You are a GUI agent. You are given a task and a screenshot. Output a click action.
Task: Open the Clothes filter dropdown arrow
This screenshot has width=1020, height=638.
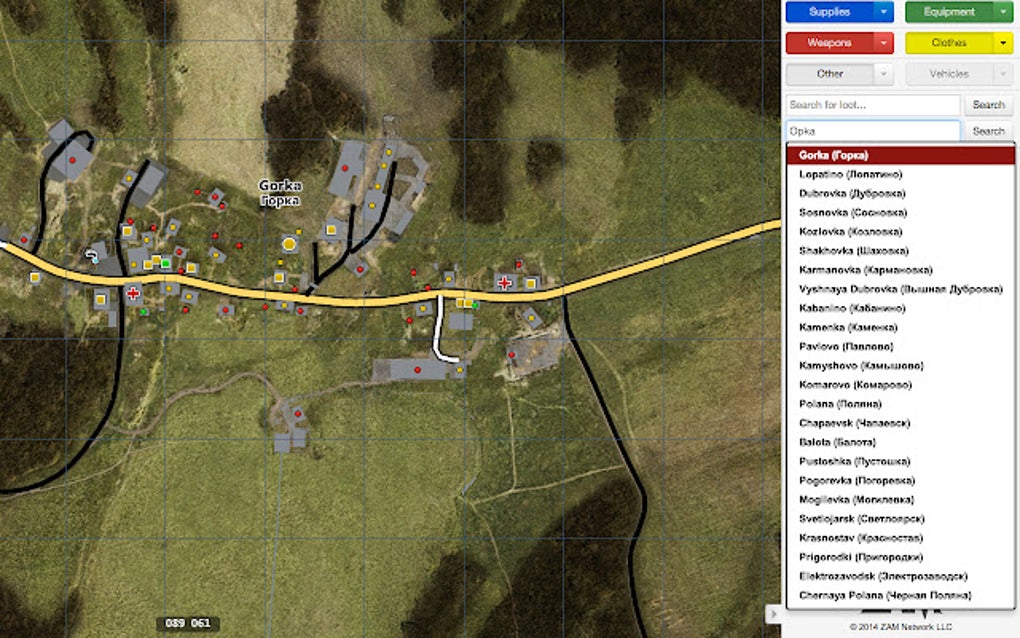(x=1003, y=43)
